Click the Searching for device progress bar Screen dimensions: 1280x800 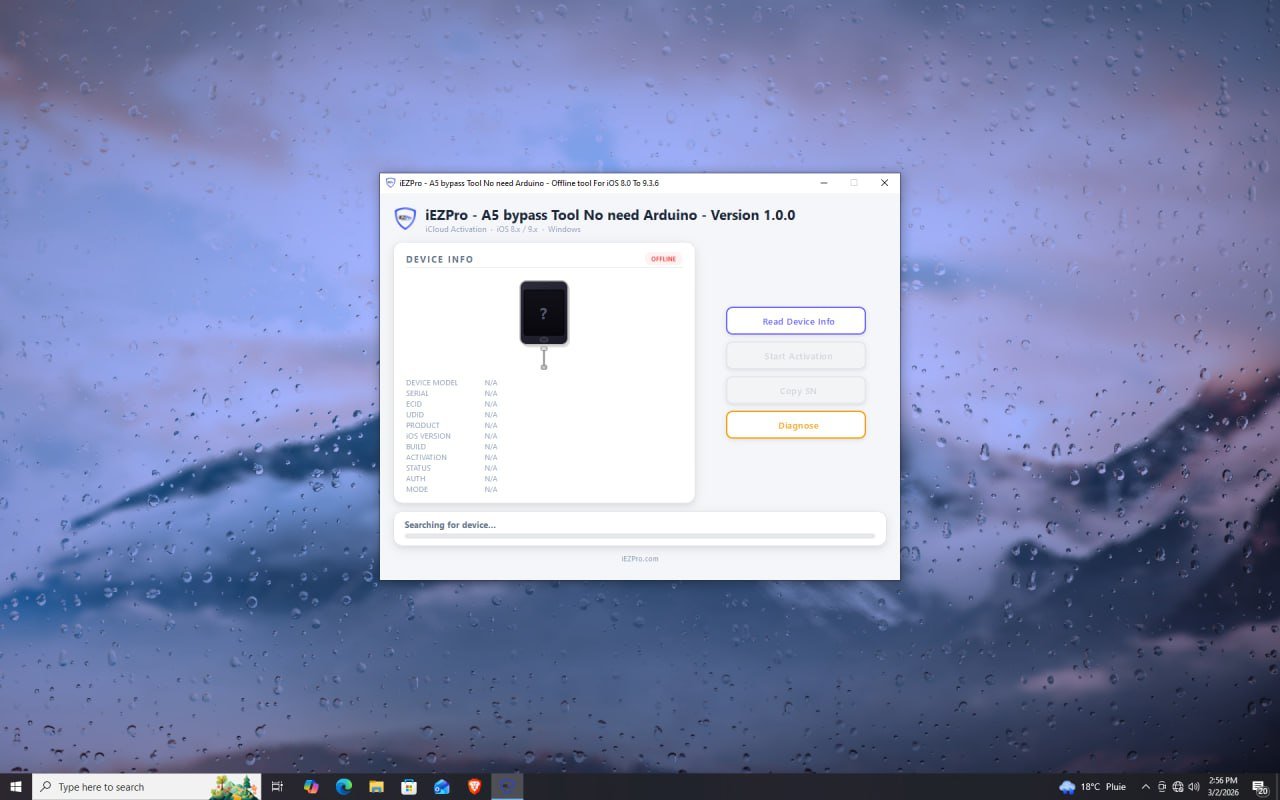(x=640, y=534)
